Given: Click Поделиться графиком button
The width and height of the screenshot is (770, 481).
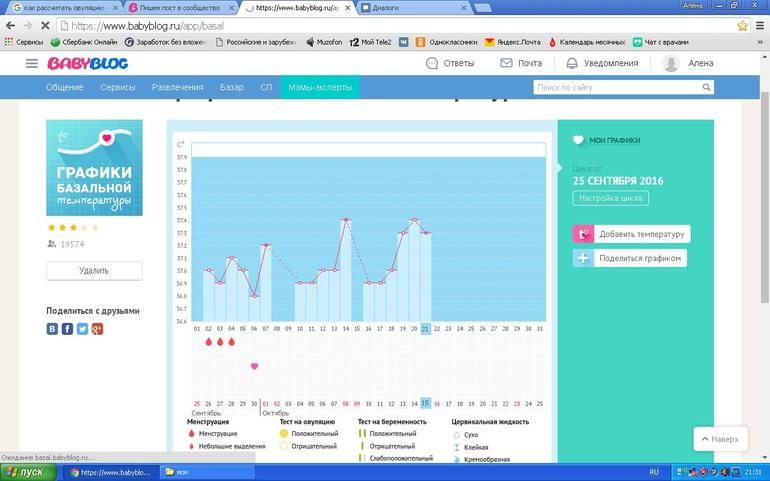Looking at the screenshot, I should pos(629,258).
